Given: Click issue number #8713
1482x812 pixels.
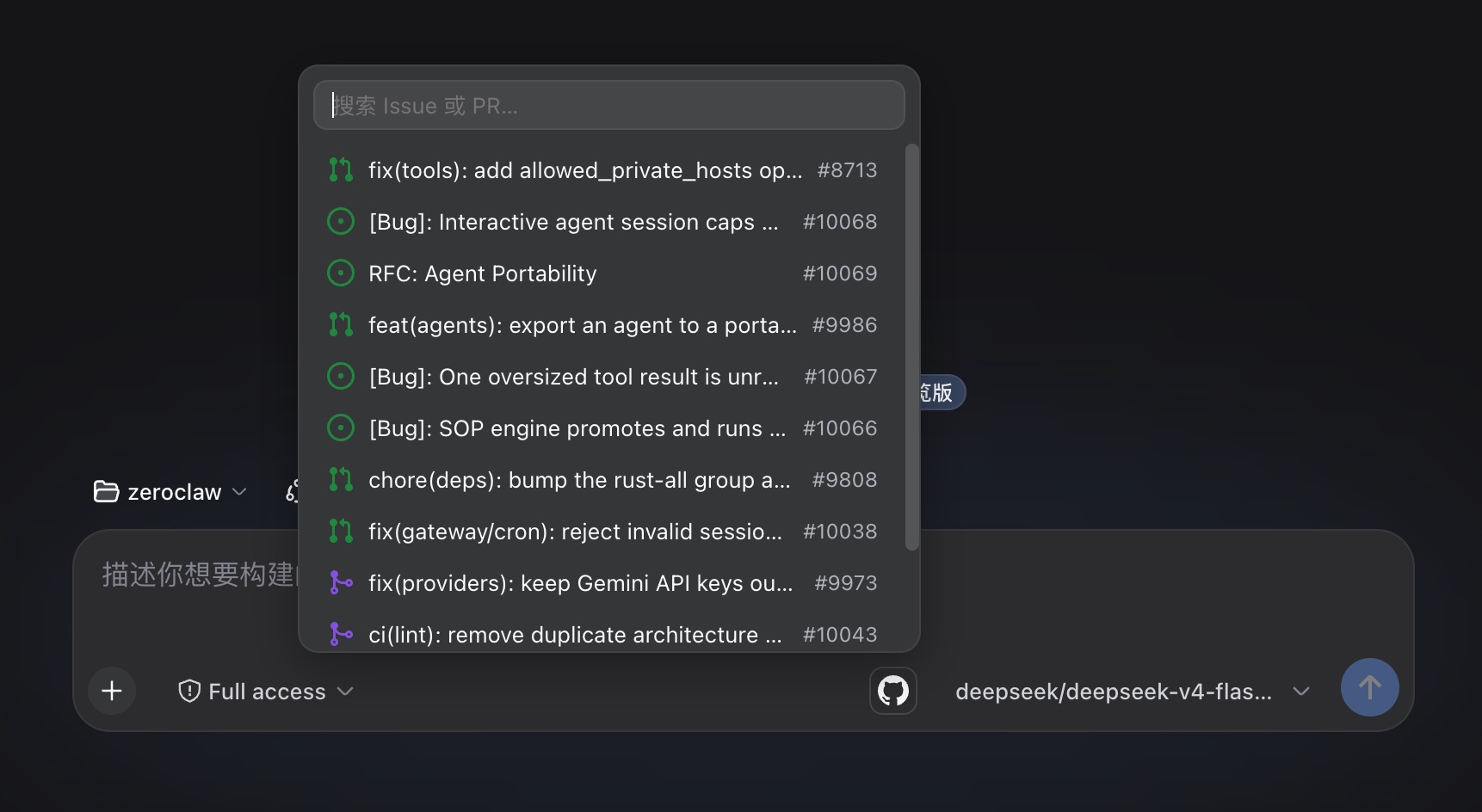Looking at the screenshot, I should pos(847,170).
